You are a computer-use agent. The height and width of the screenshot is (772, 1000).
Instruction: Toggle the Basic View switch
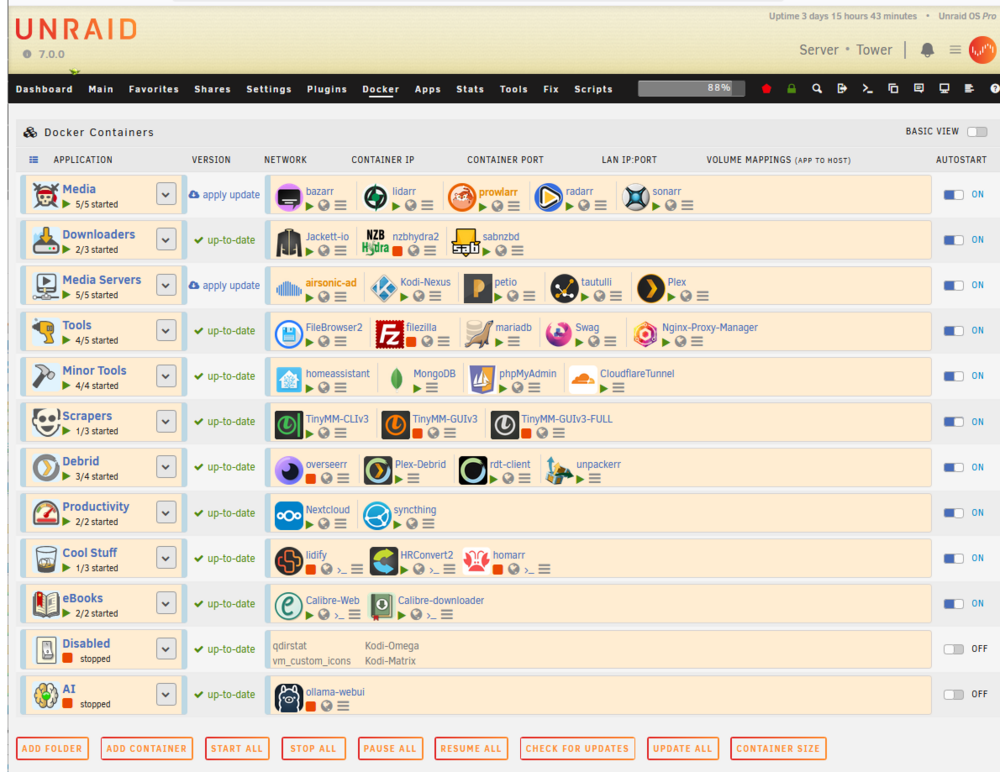[x=977, y=131]
